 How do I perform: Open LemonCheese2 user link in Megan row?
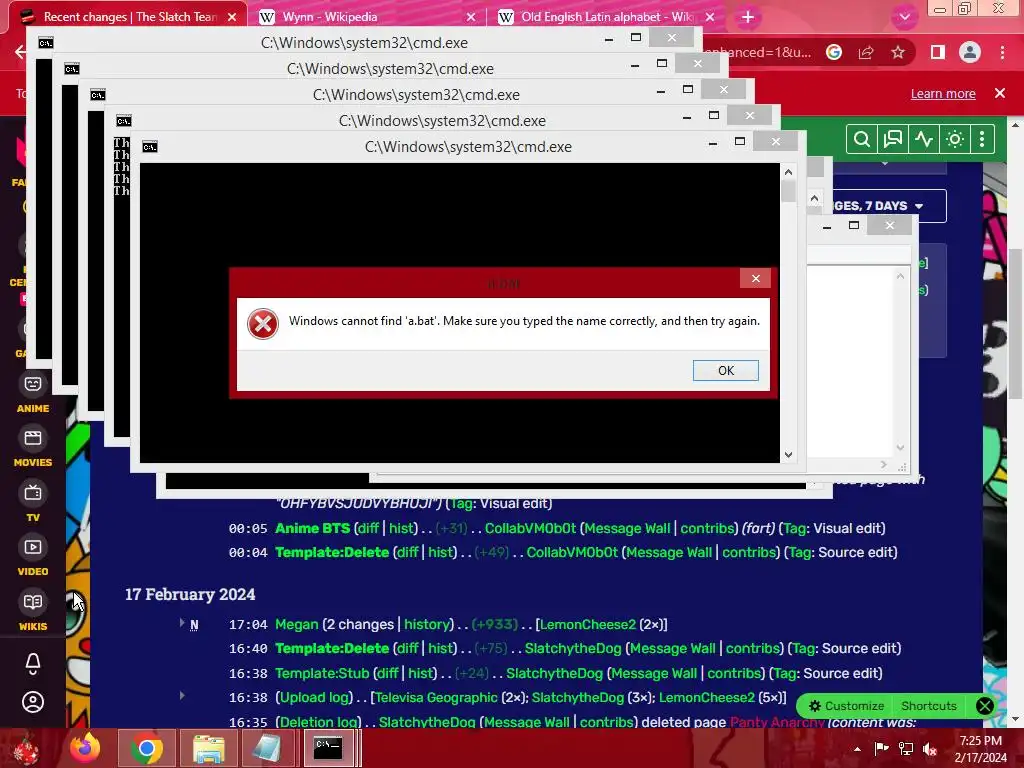pyautogui.click(x=588, y=624)
